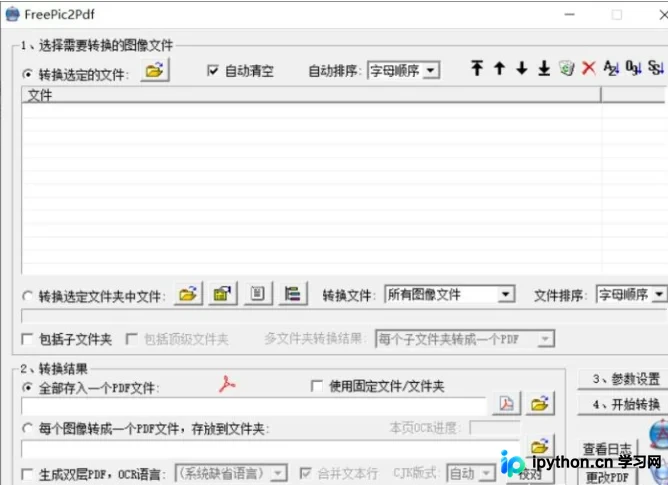Screen dimensions: 668x485
Task: Select the 全部存入一个PDF文件 radio option
Action: [27, 387]
